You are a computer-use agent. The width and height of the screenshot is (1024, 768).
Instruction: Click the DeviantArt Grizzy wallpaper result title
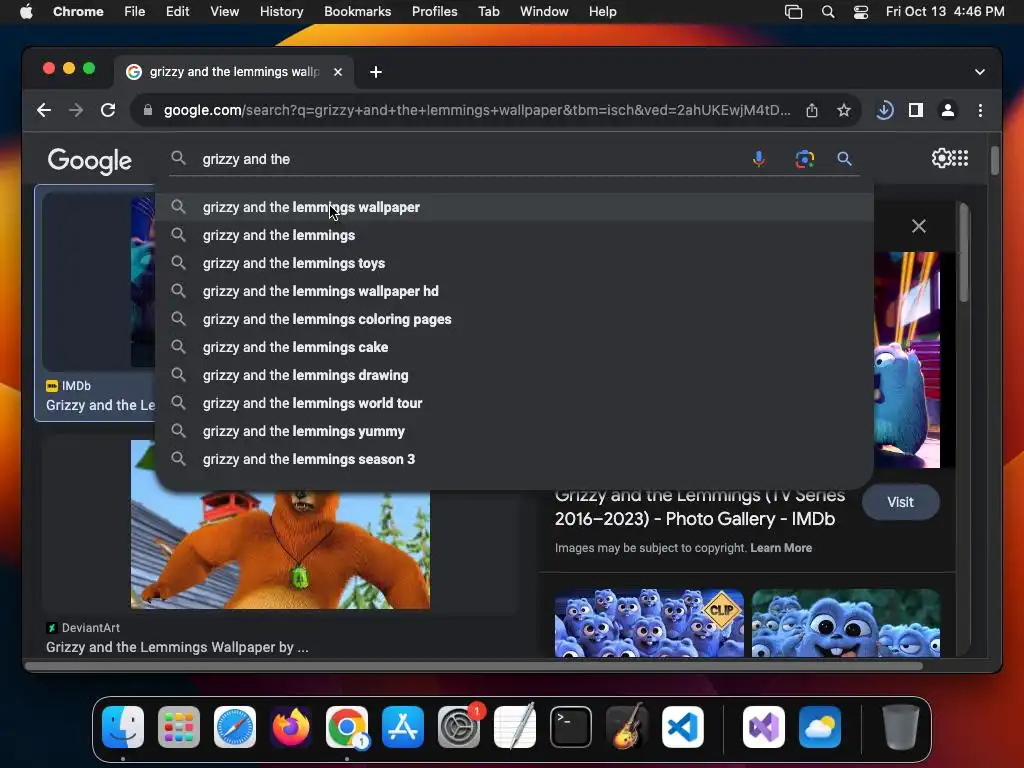[177, 647]
